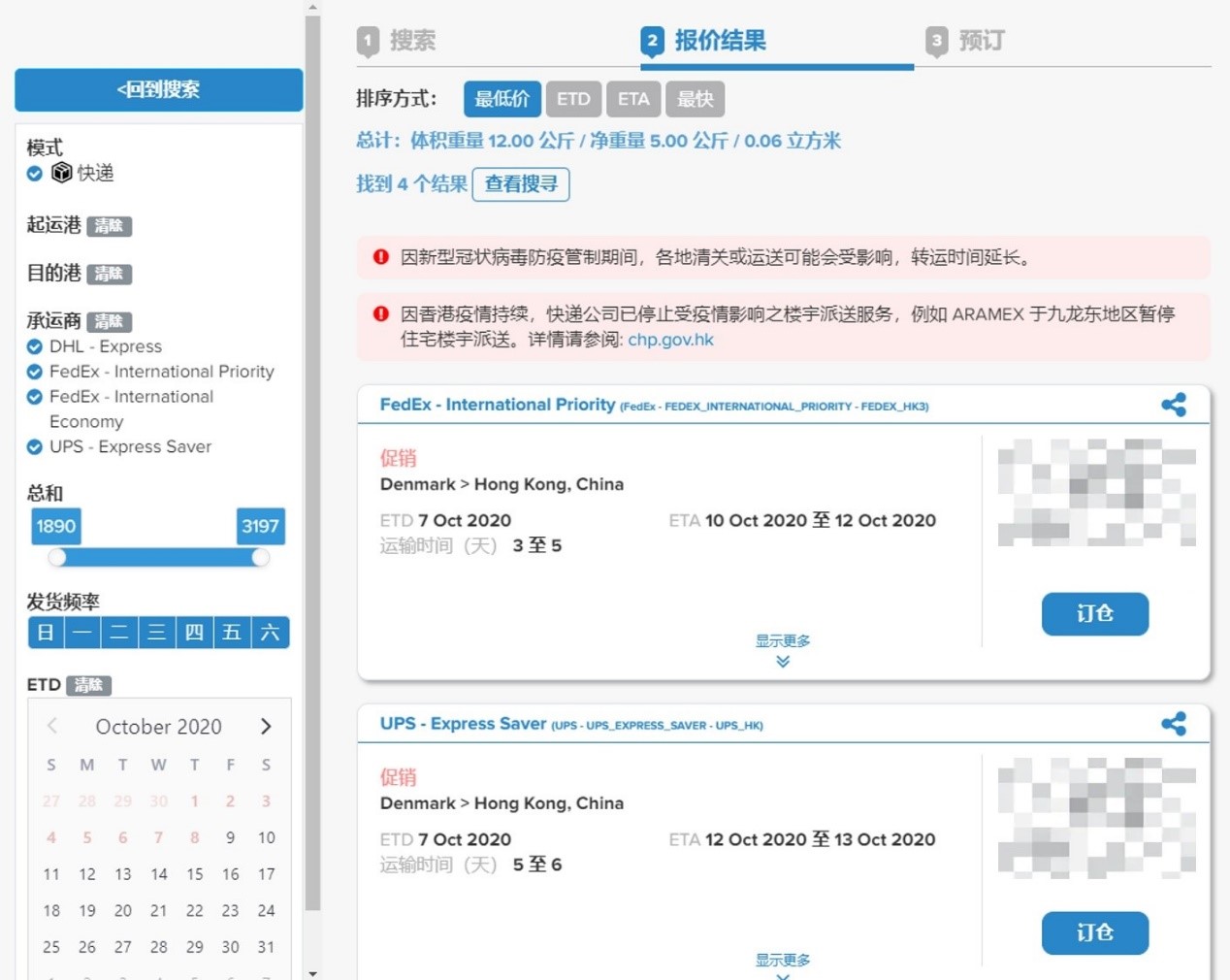Toggle Monday (一) shipping frequency
Image resolution: width=1230 pixels, height=980 pixels.
(82, 633)
